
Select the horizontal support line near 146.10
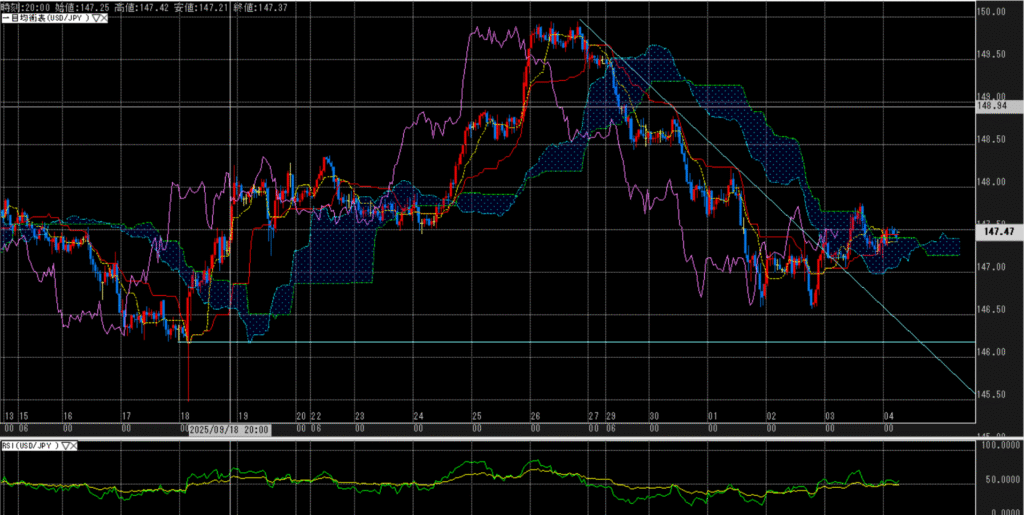click(x=600, y=342)
